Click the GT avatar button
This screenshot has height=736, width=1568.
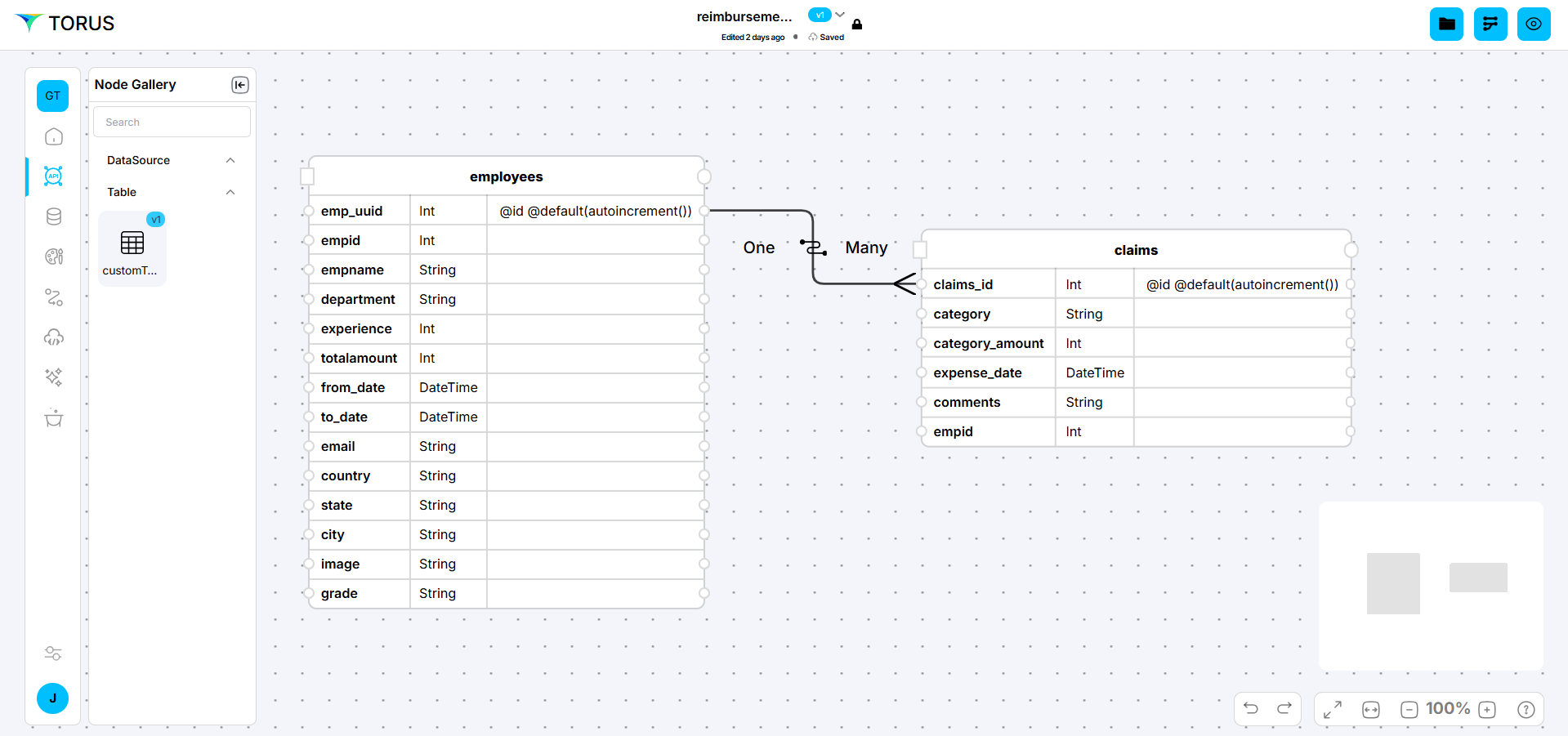click(52, 96)
